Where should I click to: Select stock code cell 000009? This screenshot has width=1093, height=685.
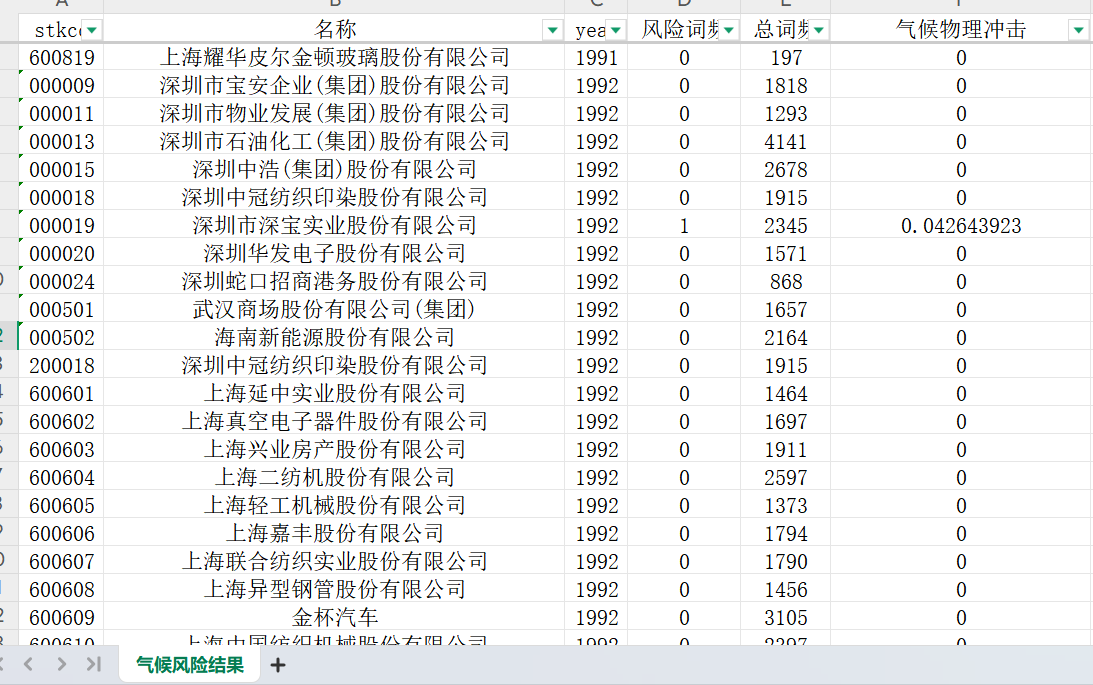[x=61, y=85]
